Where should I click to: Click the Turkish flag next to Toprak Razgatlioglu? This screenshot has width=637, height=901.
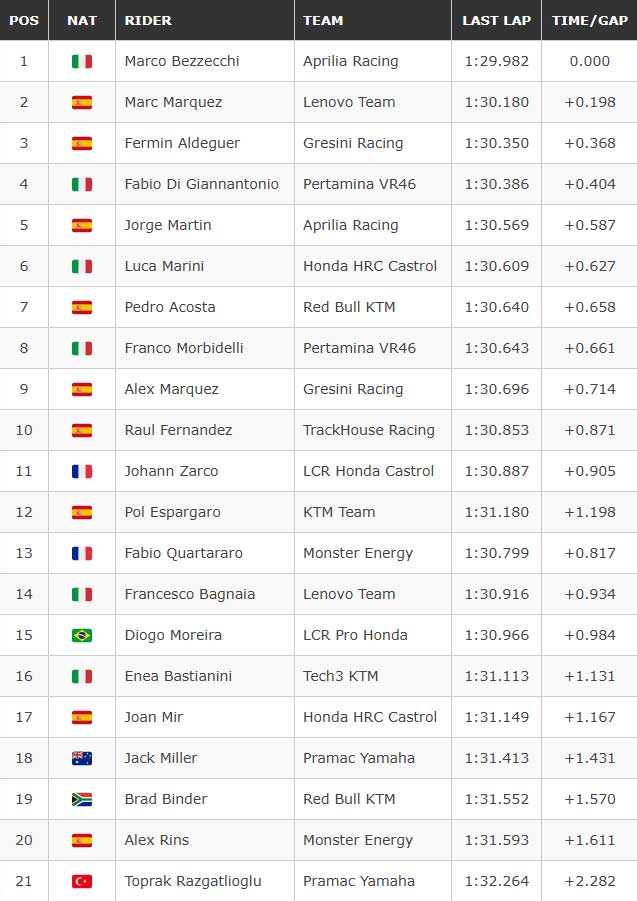[x=82, y=881]
